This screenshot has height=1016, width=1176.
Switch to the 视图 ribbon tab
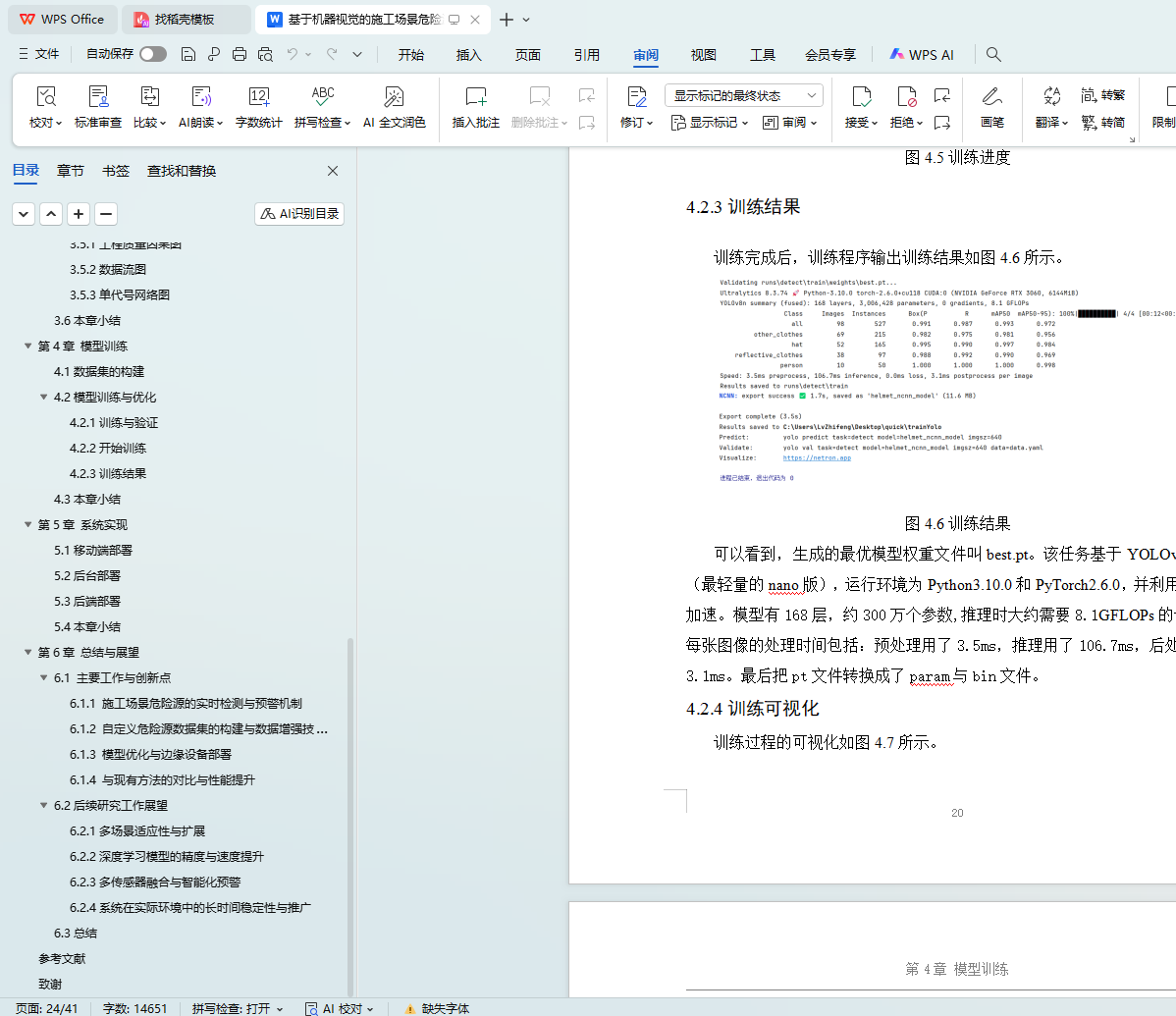coord(703,55)
